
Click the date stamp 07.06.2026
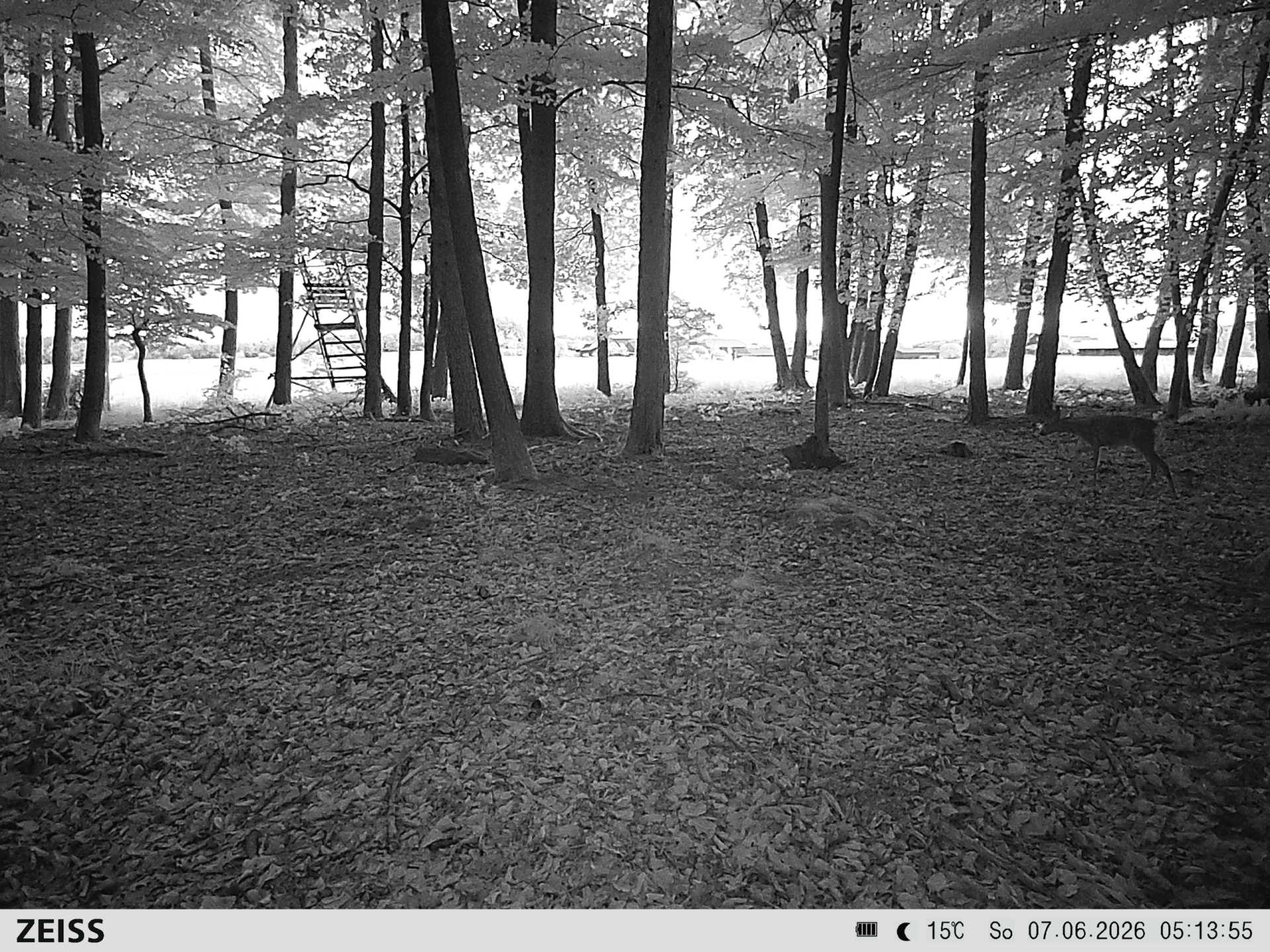[1086, 931]
